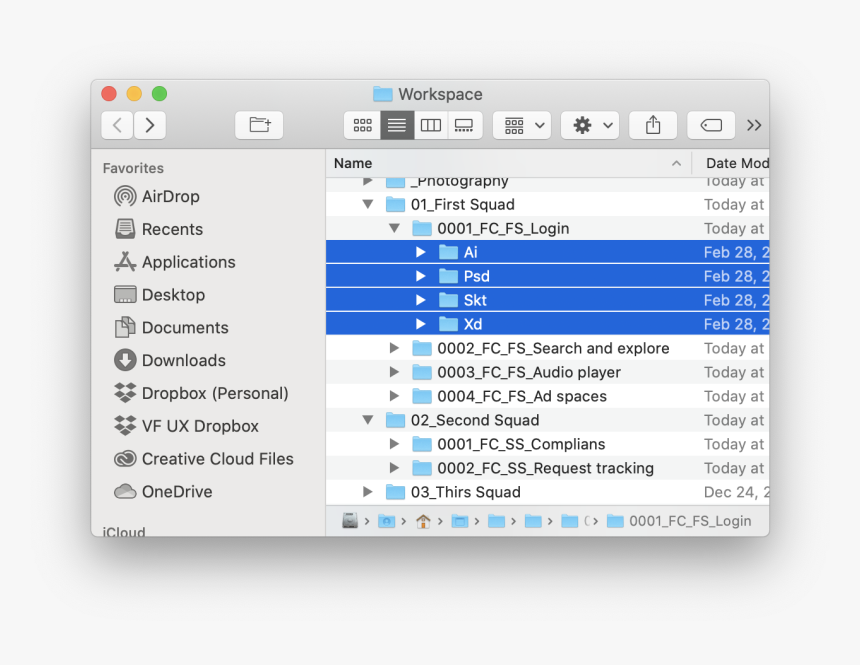Viewport: 860px width, 665px height.
Task: Collapse the 02_Second Squad folder
Action: pos(367,420)
